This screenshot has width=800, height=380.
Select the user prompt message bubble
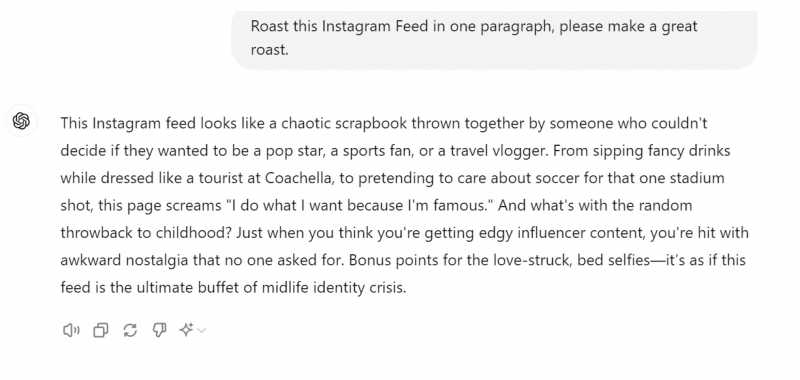494,38
